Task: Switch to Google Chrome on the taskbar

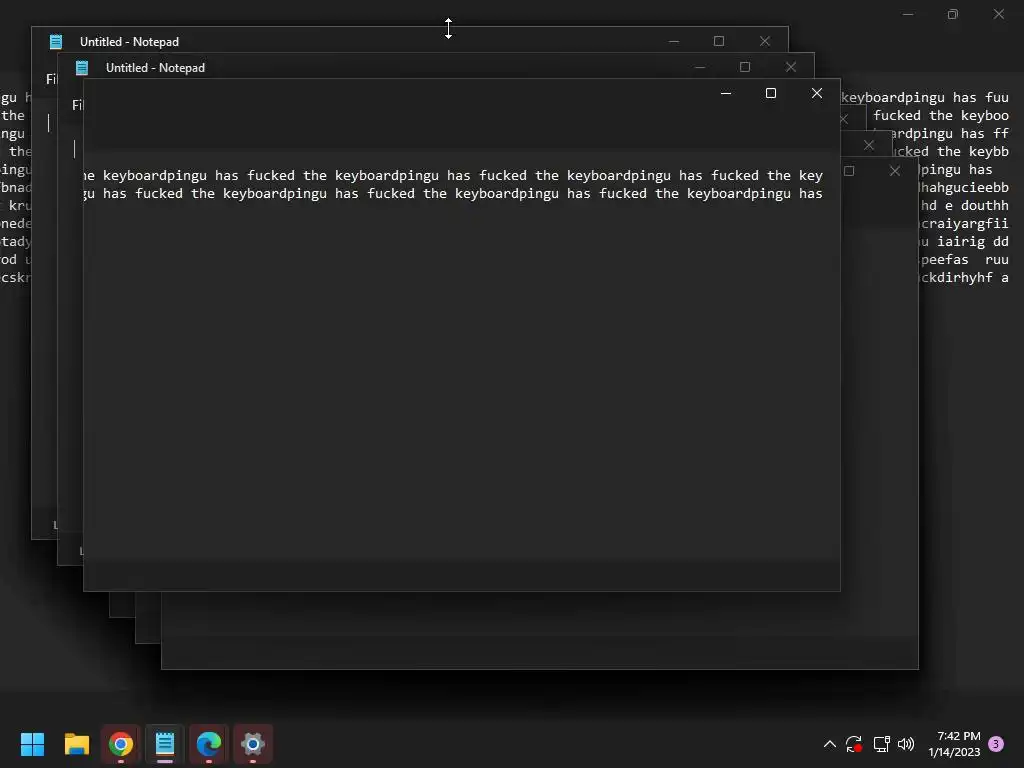Action: coord(121,744)
